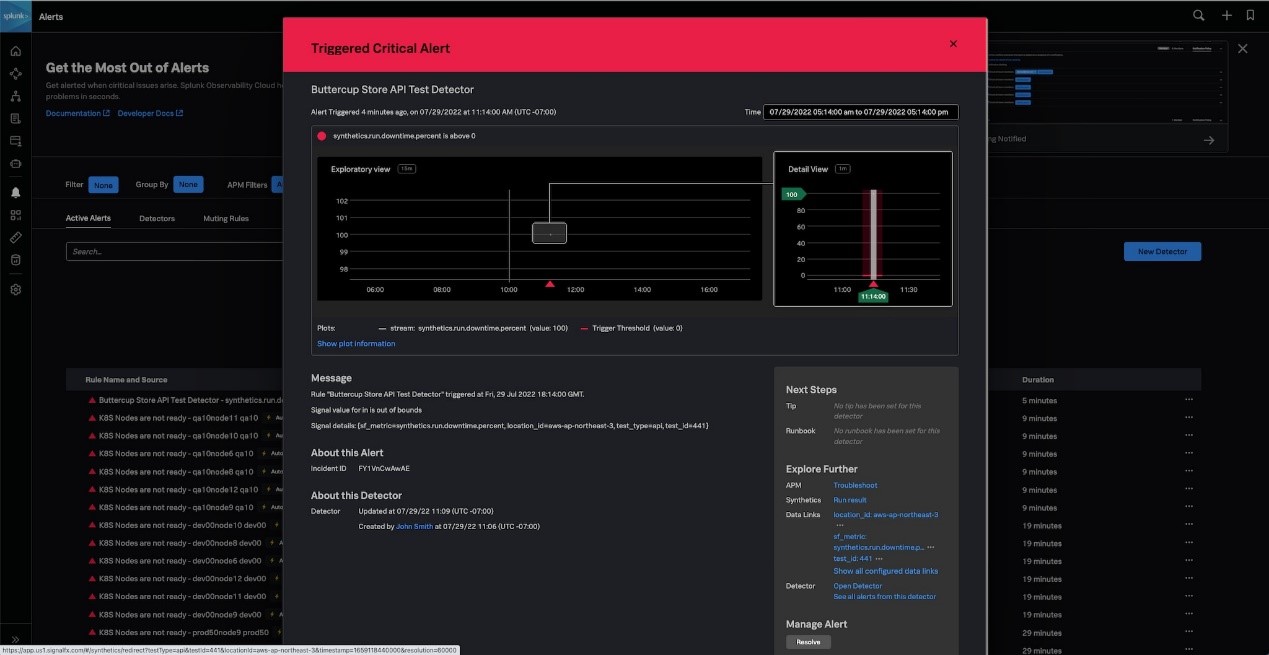Close the Triggered Critical Alert dialog
This screenshot has height=655, width=1269.
[x=953, y=44]
